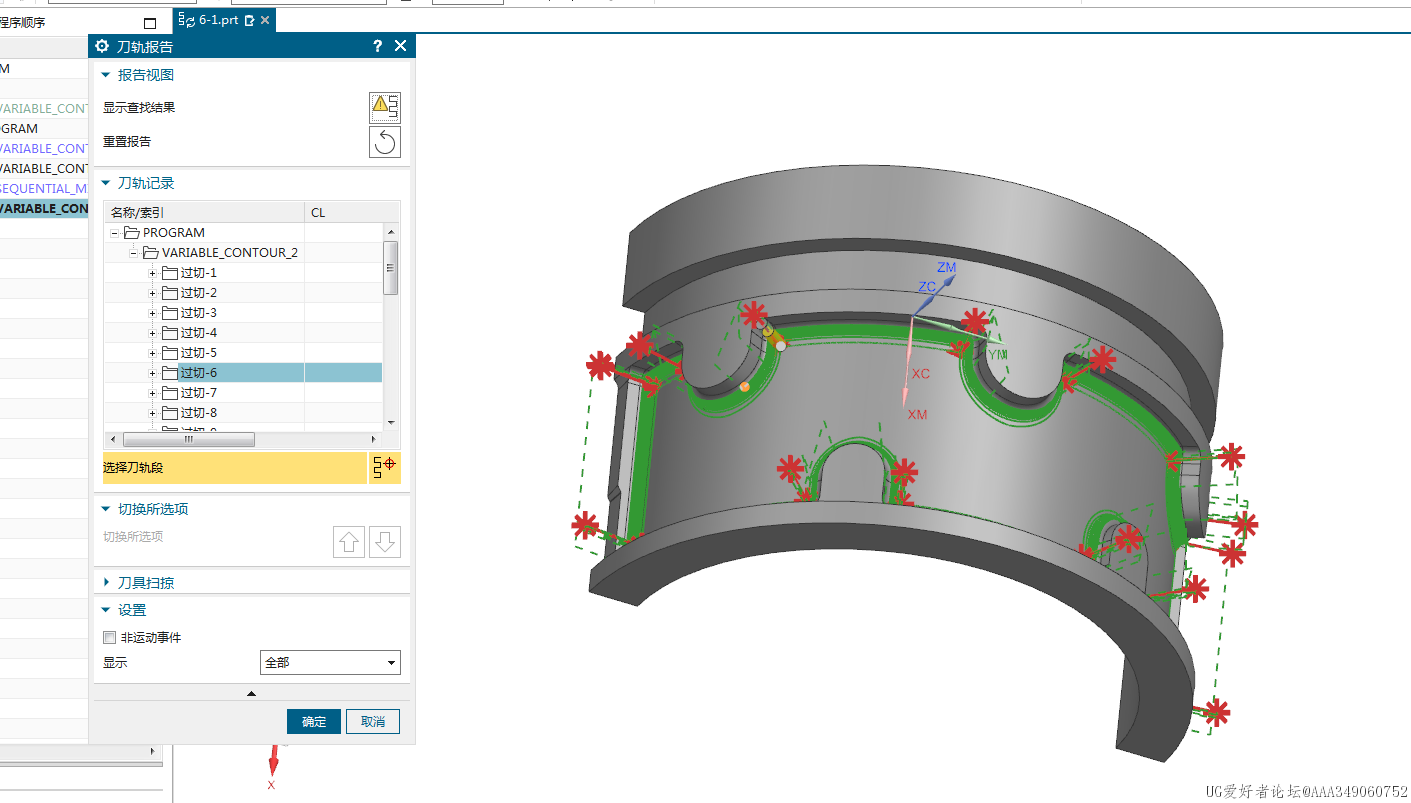Click the collapse arrow at dialog bottom

[251, 693]
